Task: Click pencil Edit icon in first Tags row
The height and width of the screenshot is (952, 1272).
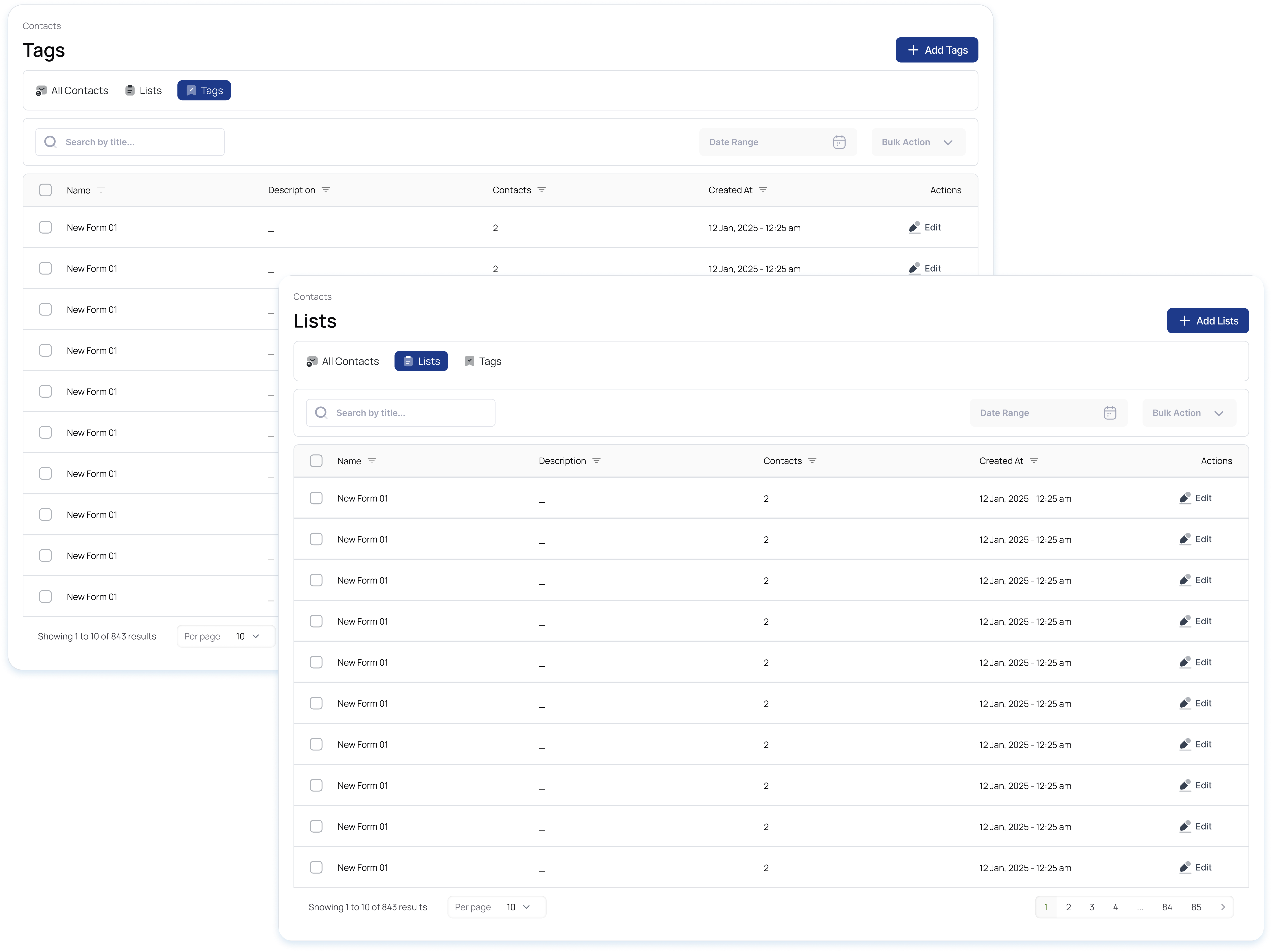Action: coord(914,227)
